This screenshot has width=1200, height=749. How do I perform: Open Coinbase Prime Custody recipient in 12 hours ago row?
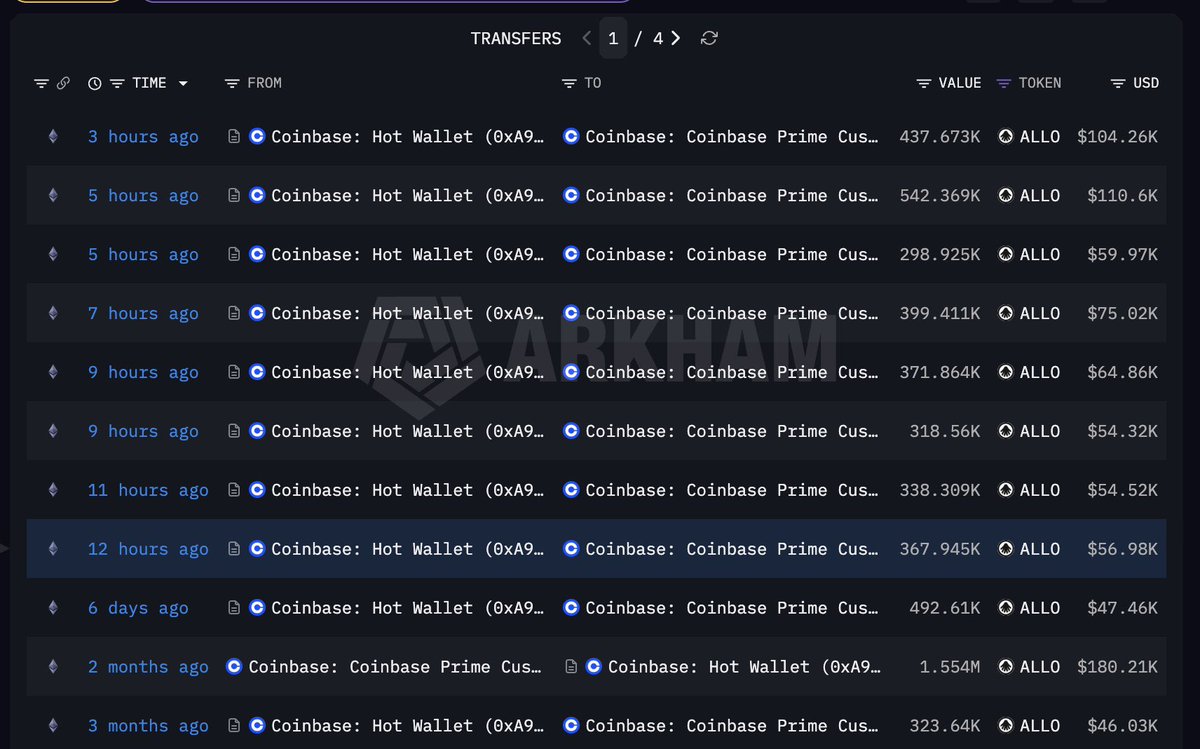pyautogui.click(x=732, y=549)
